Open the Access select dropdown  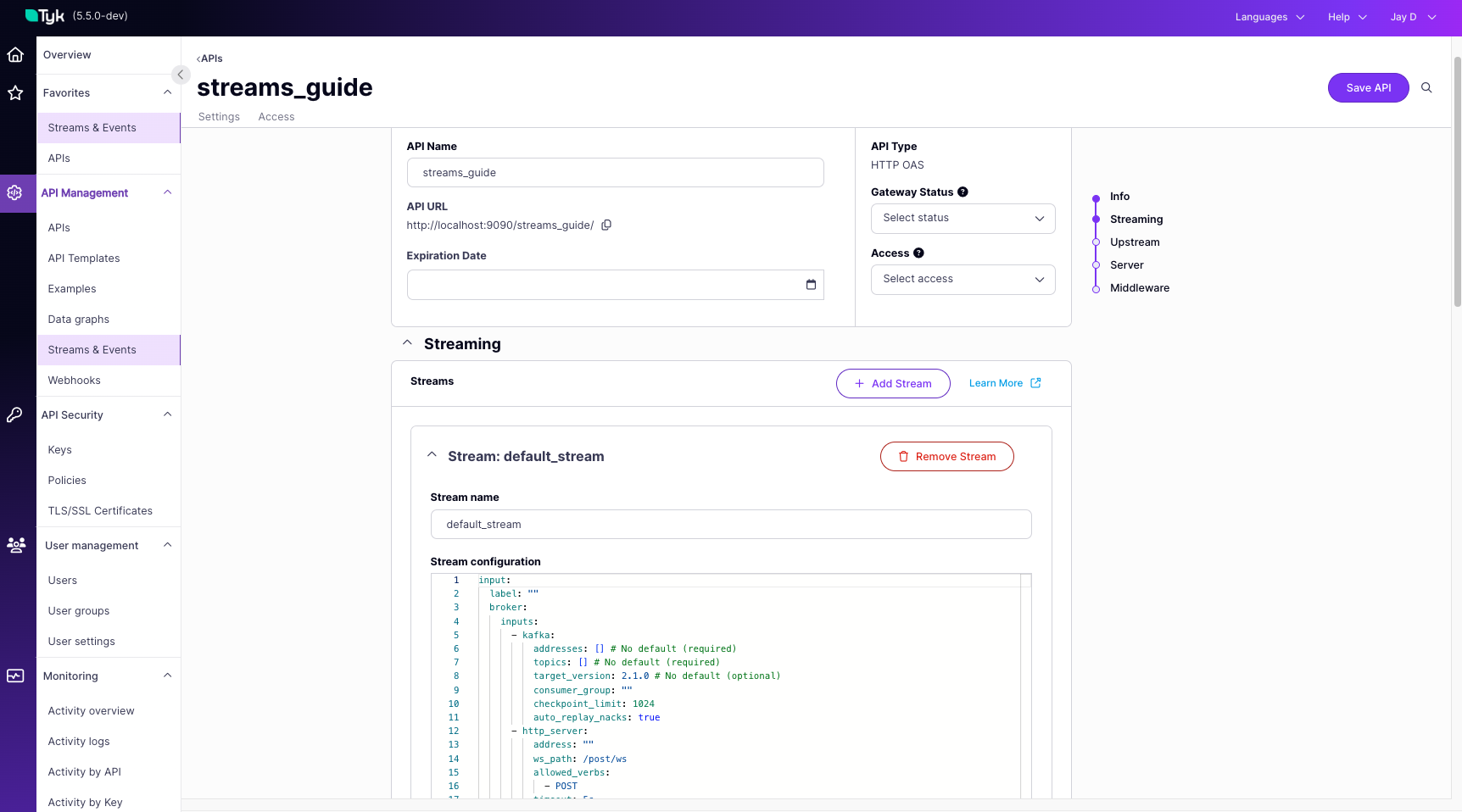(963, 280)
